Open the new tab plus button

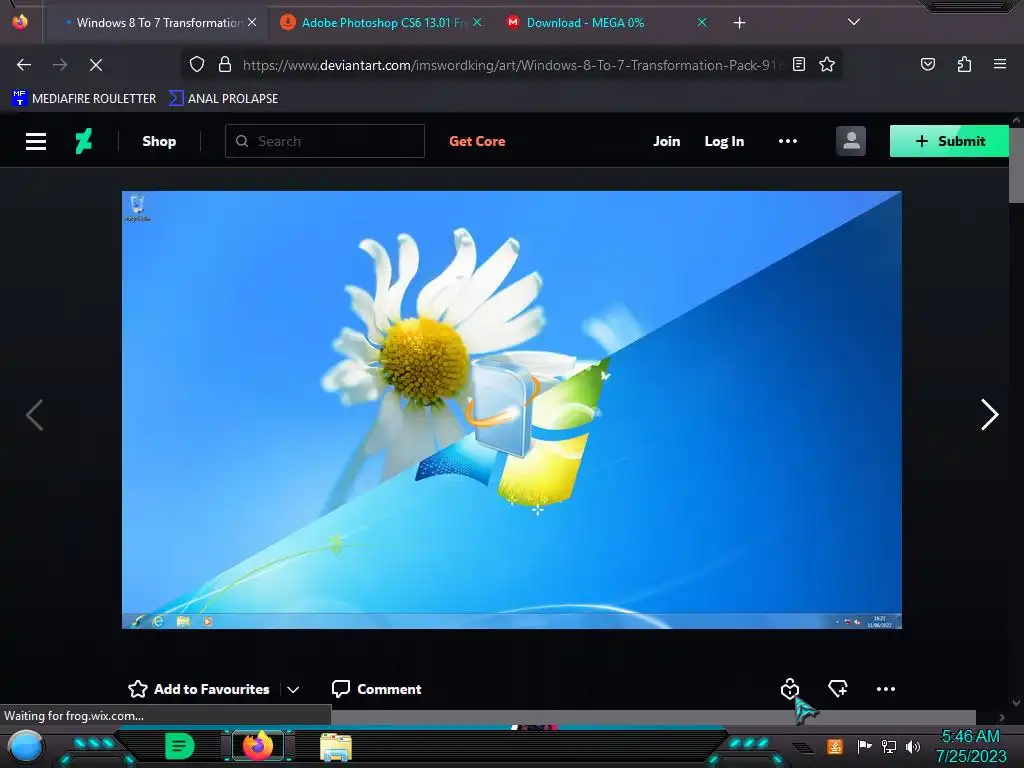click(x=739, y=23)
